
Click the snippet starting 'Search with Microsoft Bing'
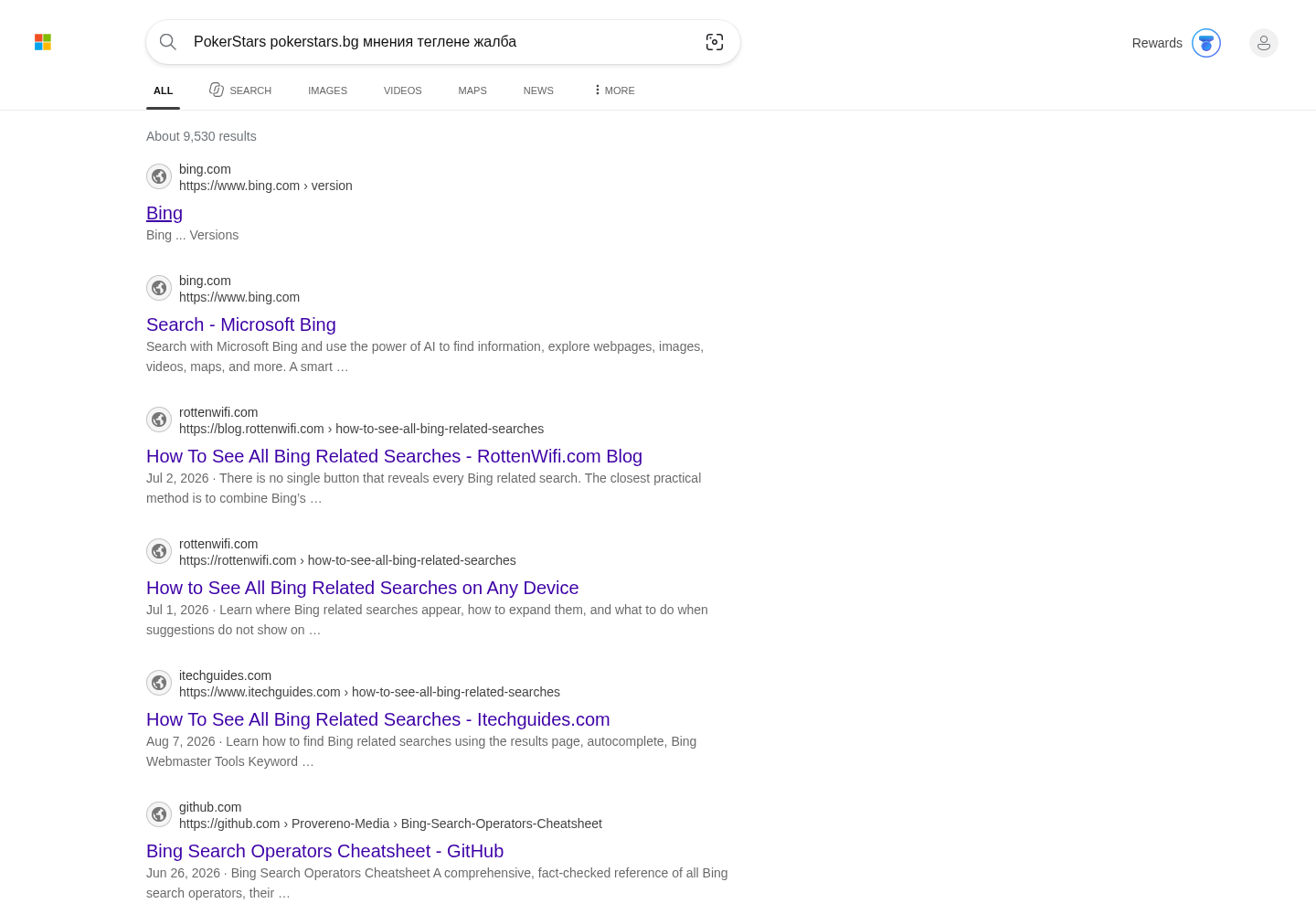click(x=425, y=356)
